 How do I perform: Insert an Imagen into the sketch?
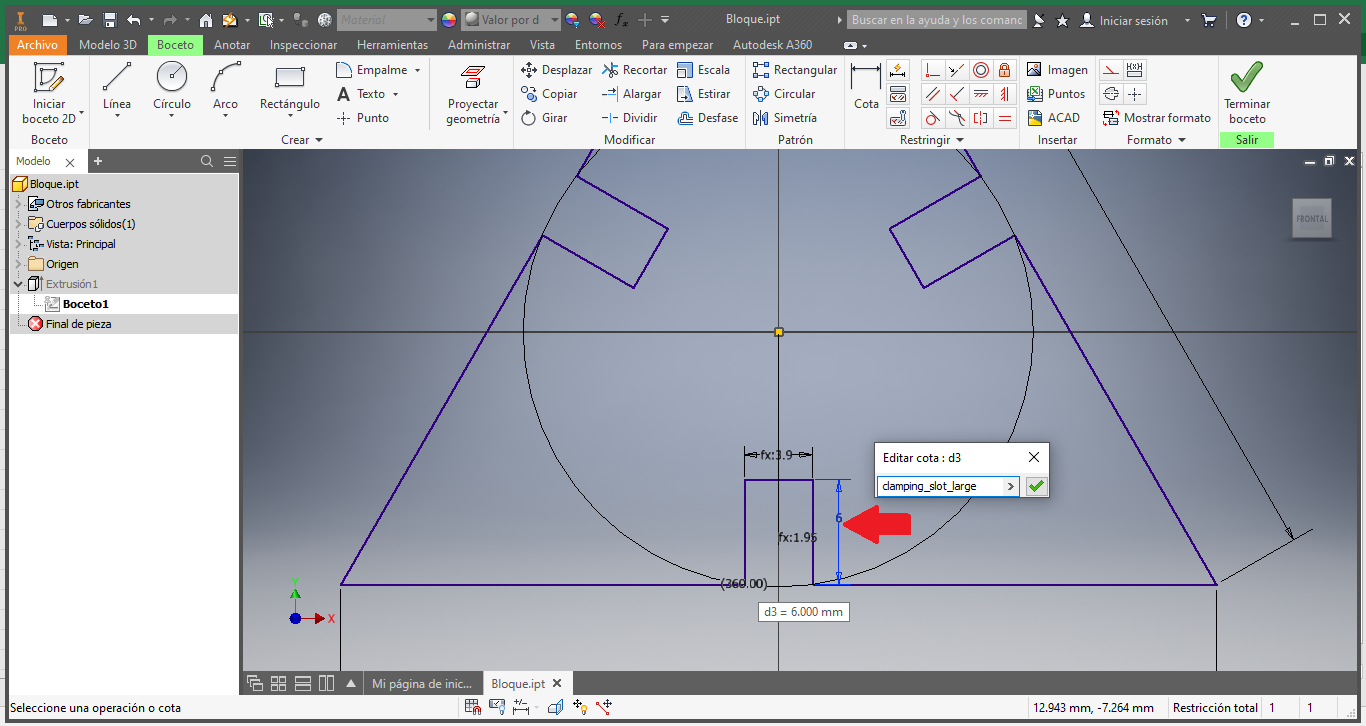tap(1057, 70)
